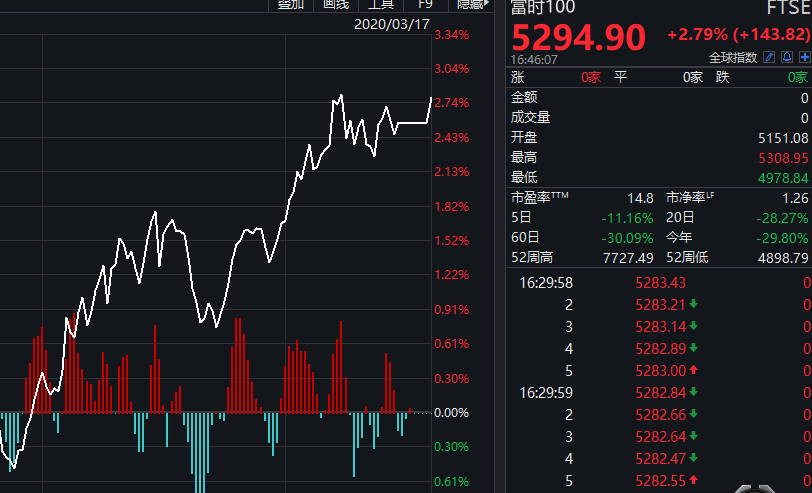Add index to watchlist with plus icon
The width and height of the screenshot is (812, 493).
tap(805, 57)
